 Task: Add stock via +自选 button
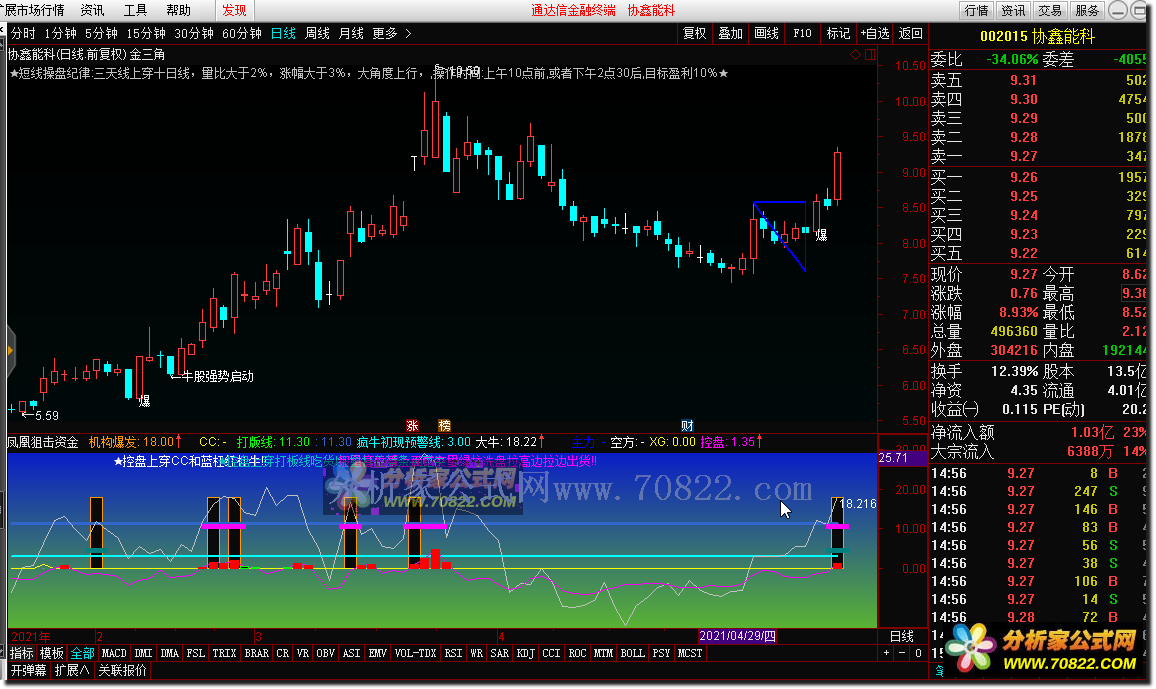pos(874,33)
